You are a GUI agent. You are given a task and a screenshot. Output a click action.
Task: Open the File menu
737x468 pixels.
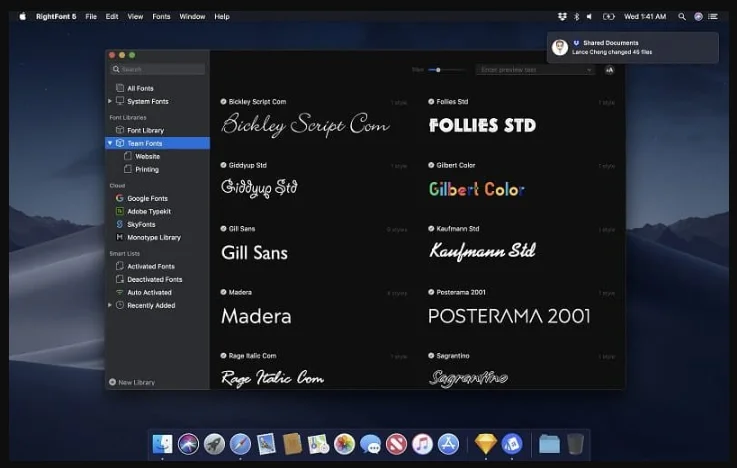coord(91,16)
